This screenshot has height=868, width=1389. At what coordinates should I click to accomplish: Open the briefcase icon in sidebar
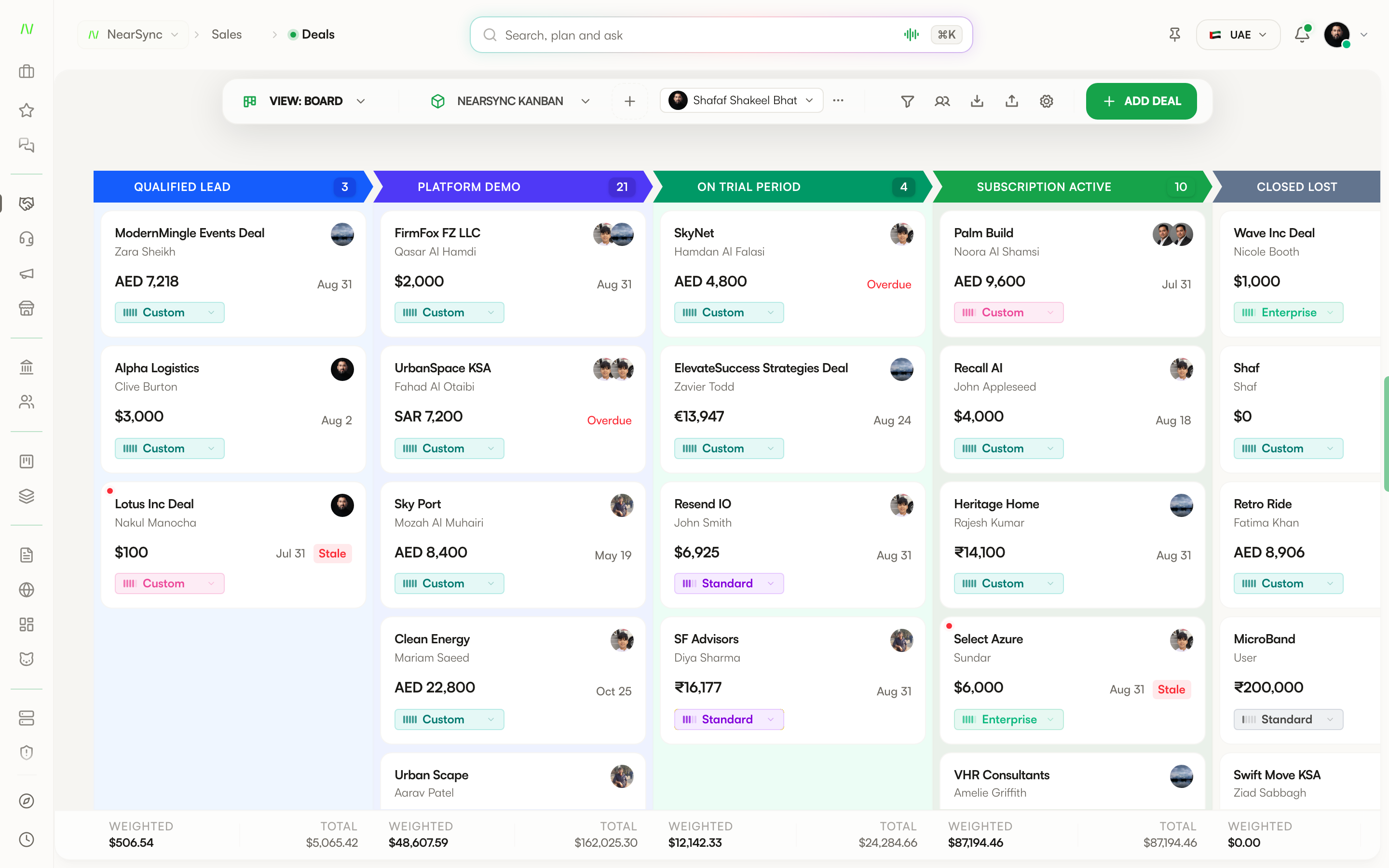coord(27,72)
